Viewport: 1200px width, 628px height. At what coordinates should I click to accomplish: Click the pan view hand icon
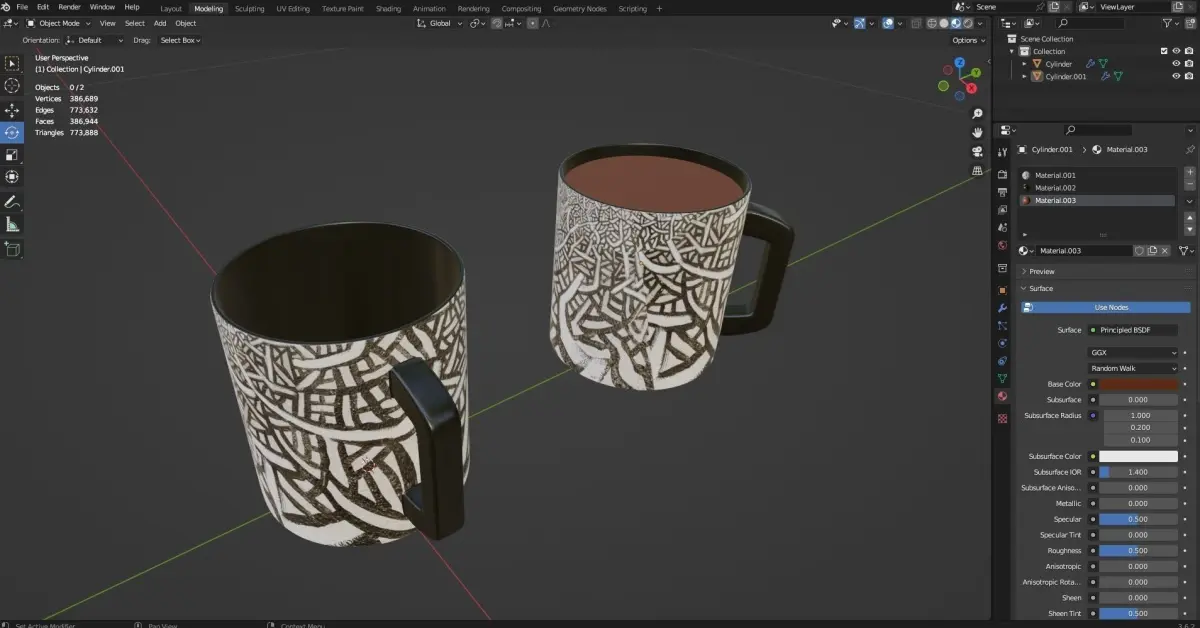[977, 132]
